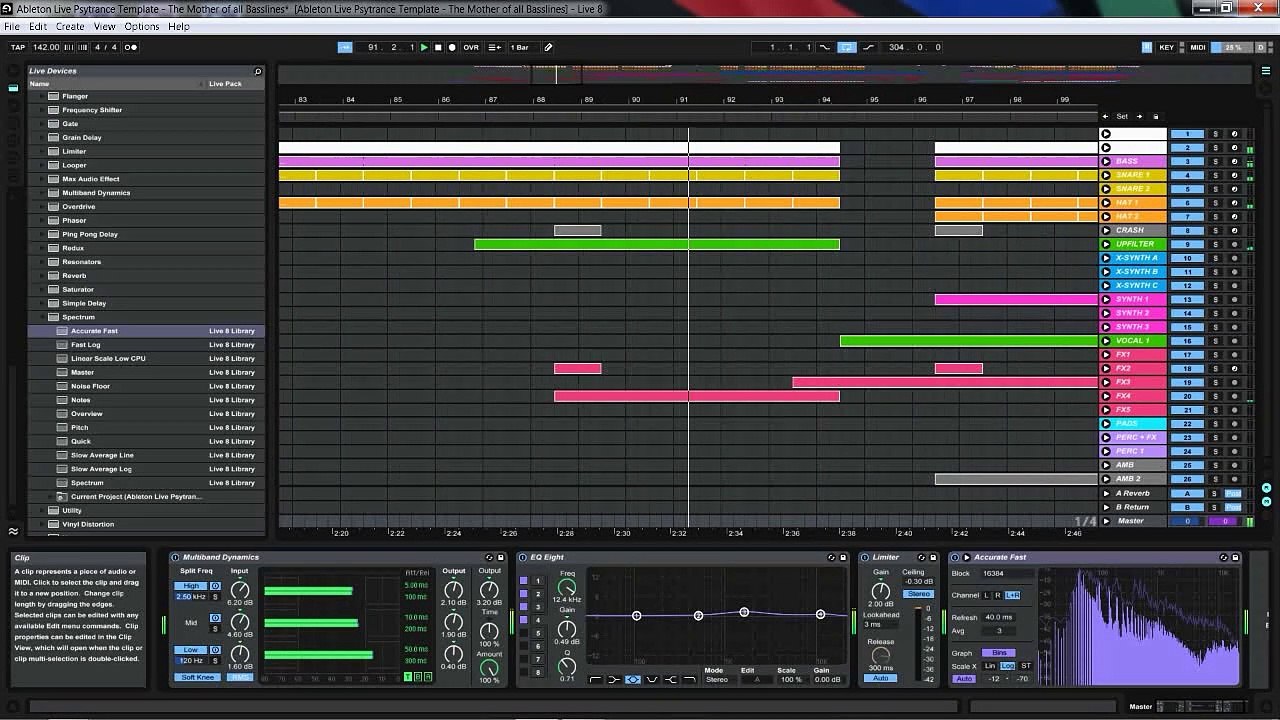Launch the UPFILTER track play icon
1280x720 pixels.
[x=1106, y=244]
